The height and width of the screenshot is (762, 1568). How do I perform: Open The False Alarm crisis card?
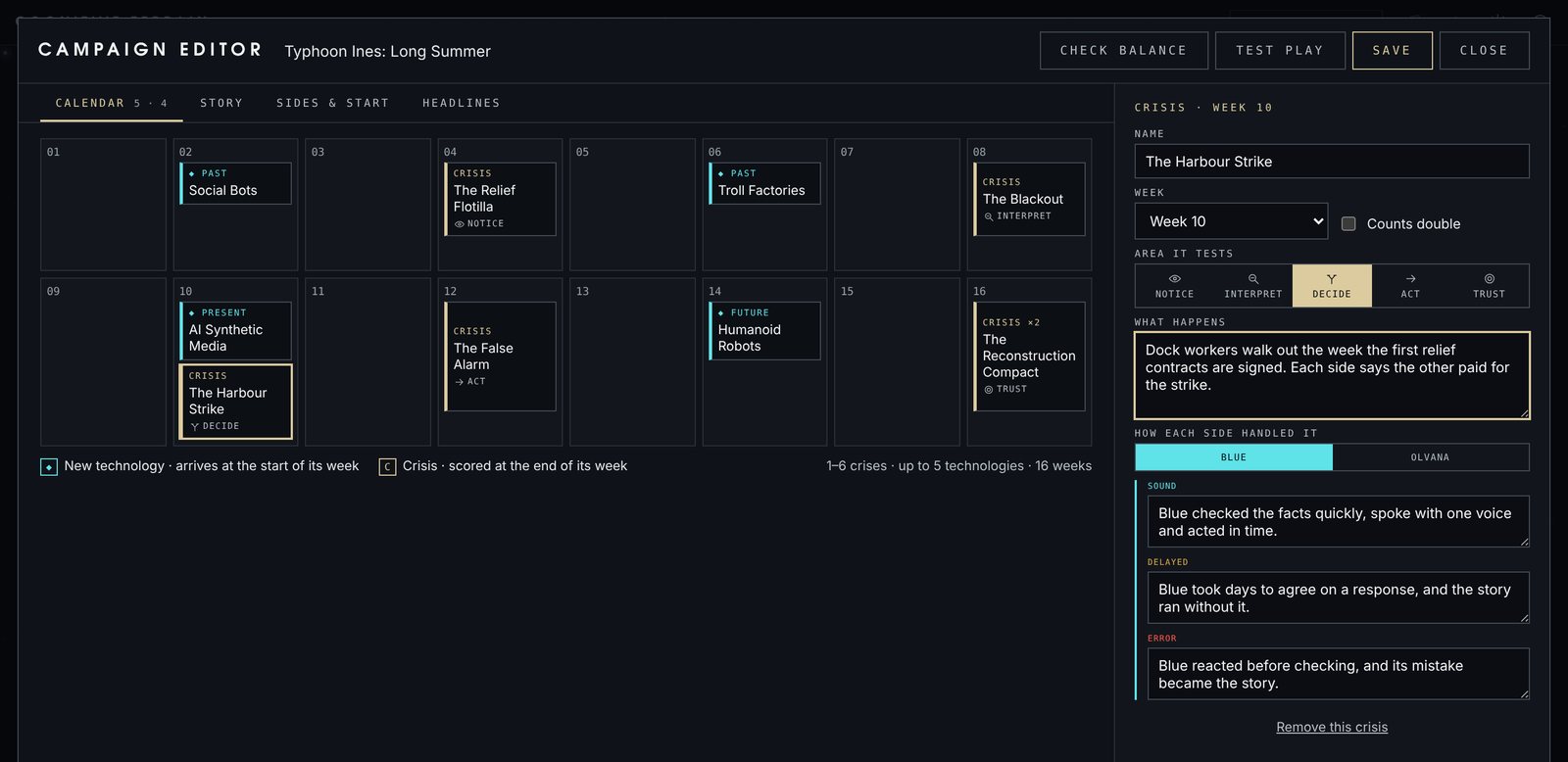500,357
